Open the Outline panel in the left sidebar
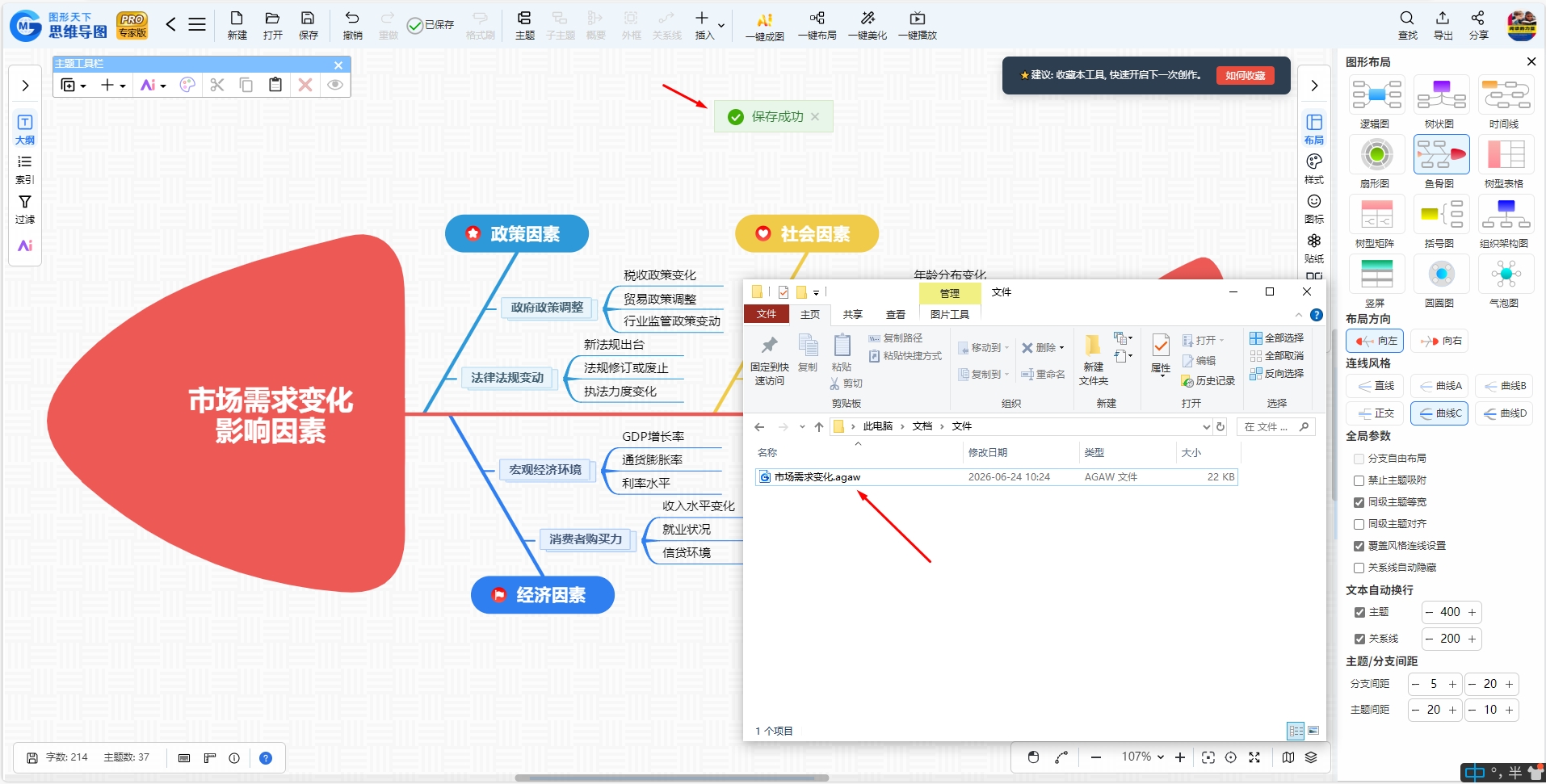This screenshot has height=784, width=1546. pos(25,129)
